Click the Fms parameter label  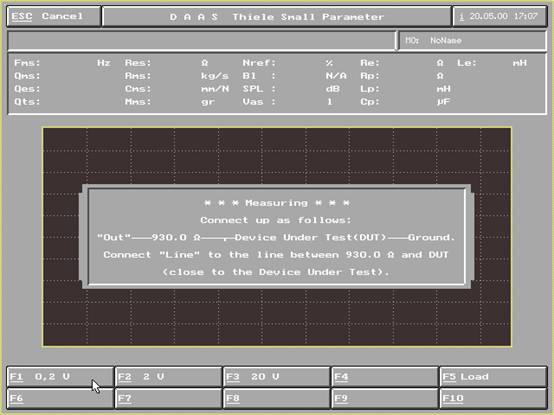pos(27,63)
